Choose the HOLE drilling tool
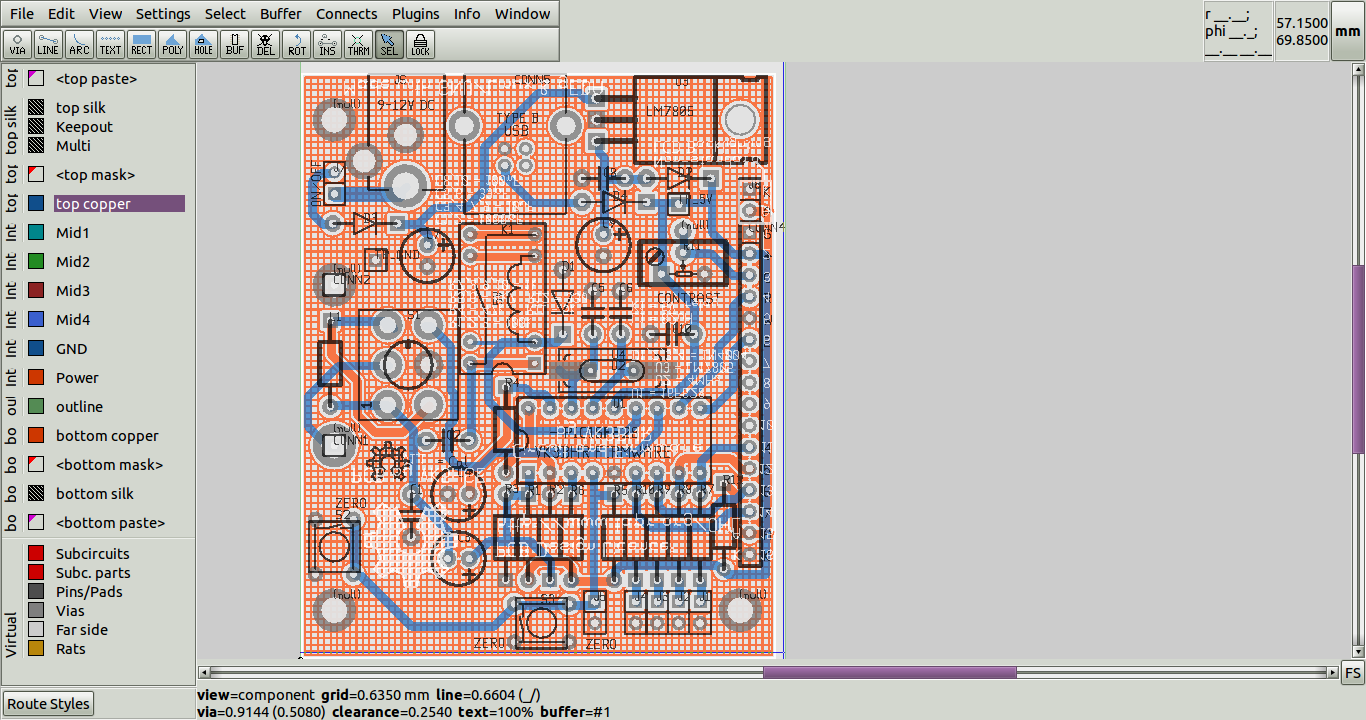The image size is (1366, 720). tap(203, 44)
